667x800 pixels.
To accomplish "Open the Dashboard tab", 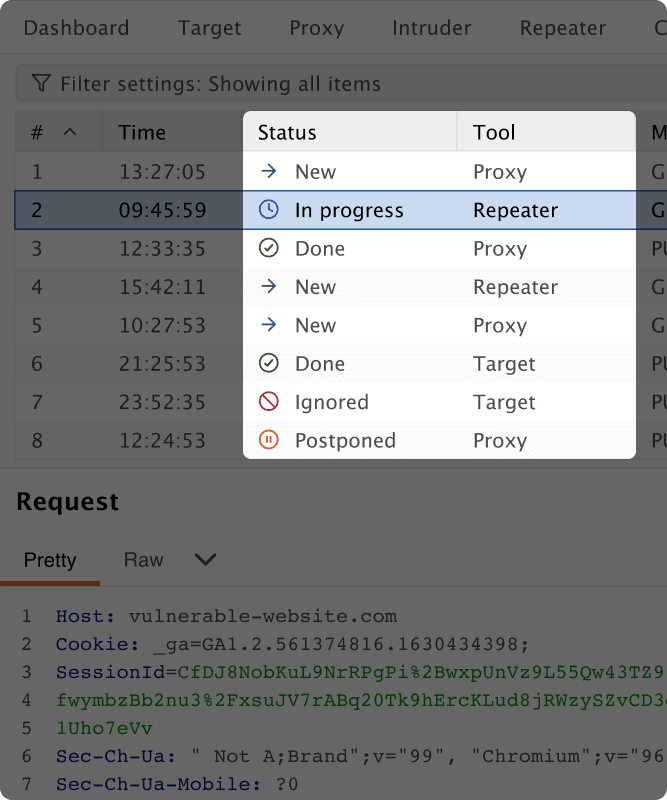I will click(x=76, y=28).
